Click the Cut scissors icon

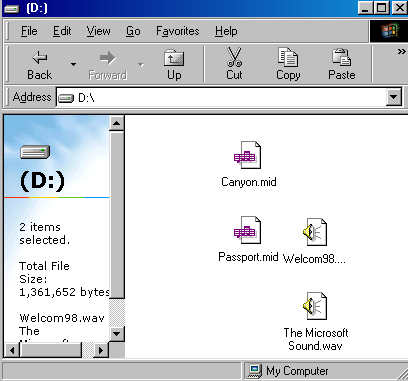(234, 57)
